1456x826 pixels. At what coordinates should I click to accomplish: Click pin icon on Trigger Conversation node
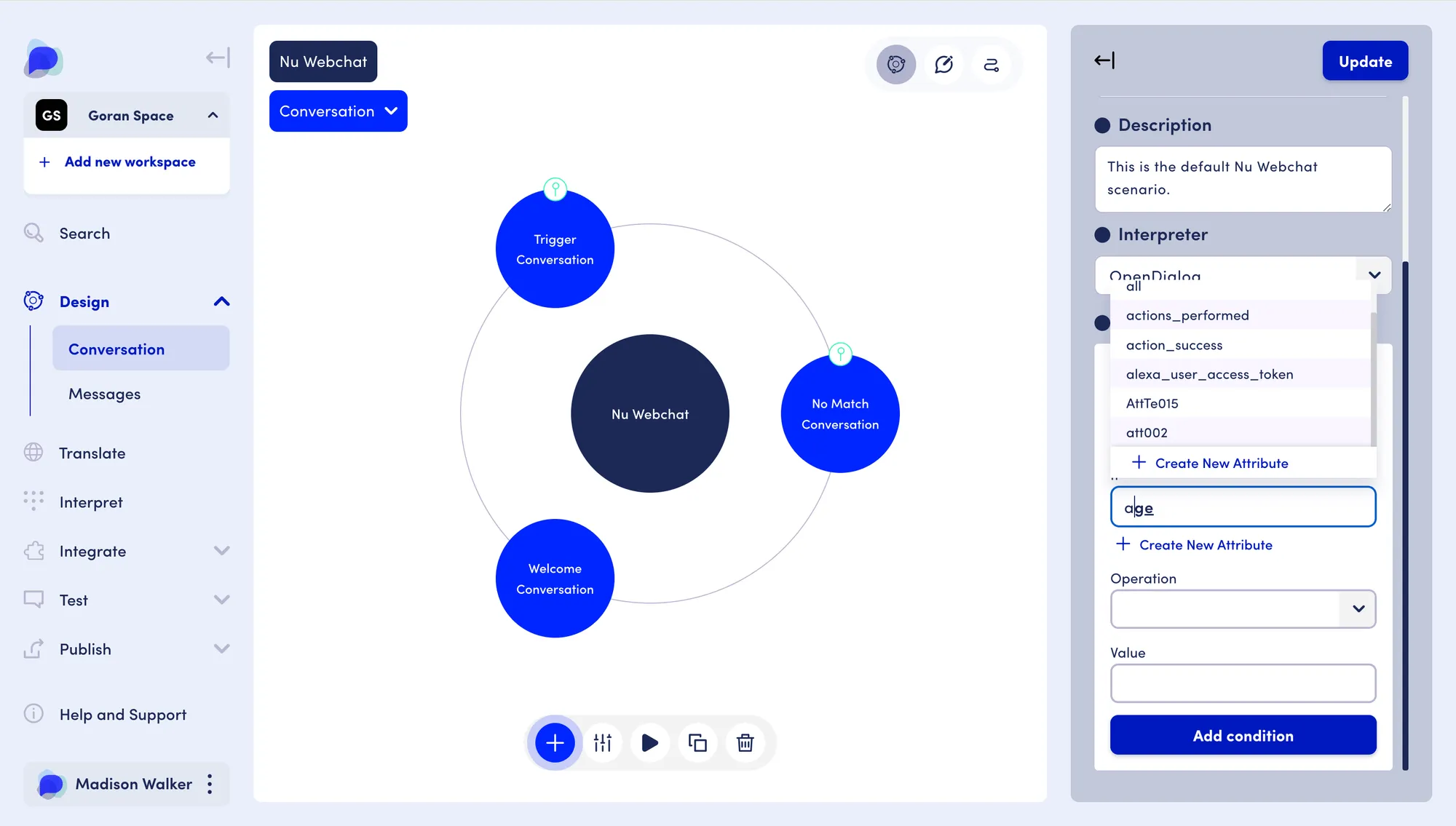[555, 189]
